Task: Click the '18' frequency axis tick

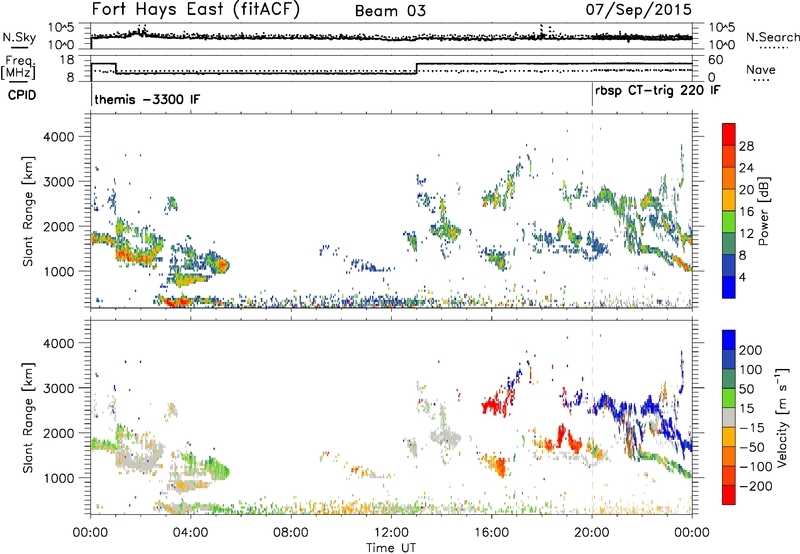Action: [x=67, y=60]
